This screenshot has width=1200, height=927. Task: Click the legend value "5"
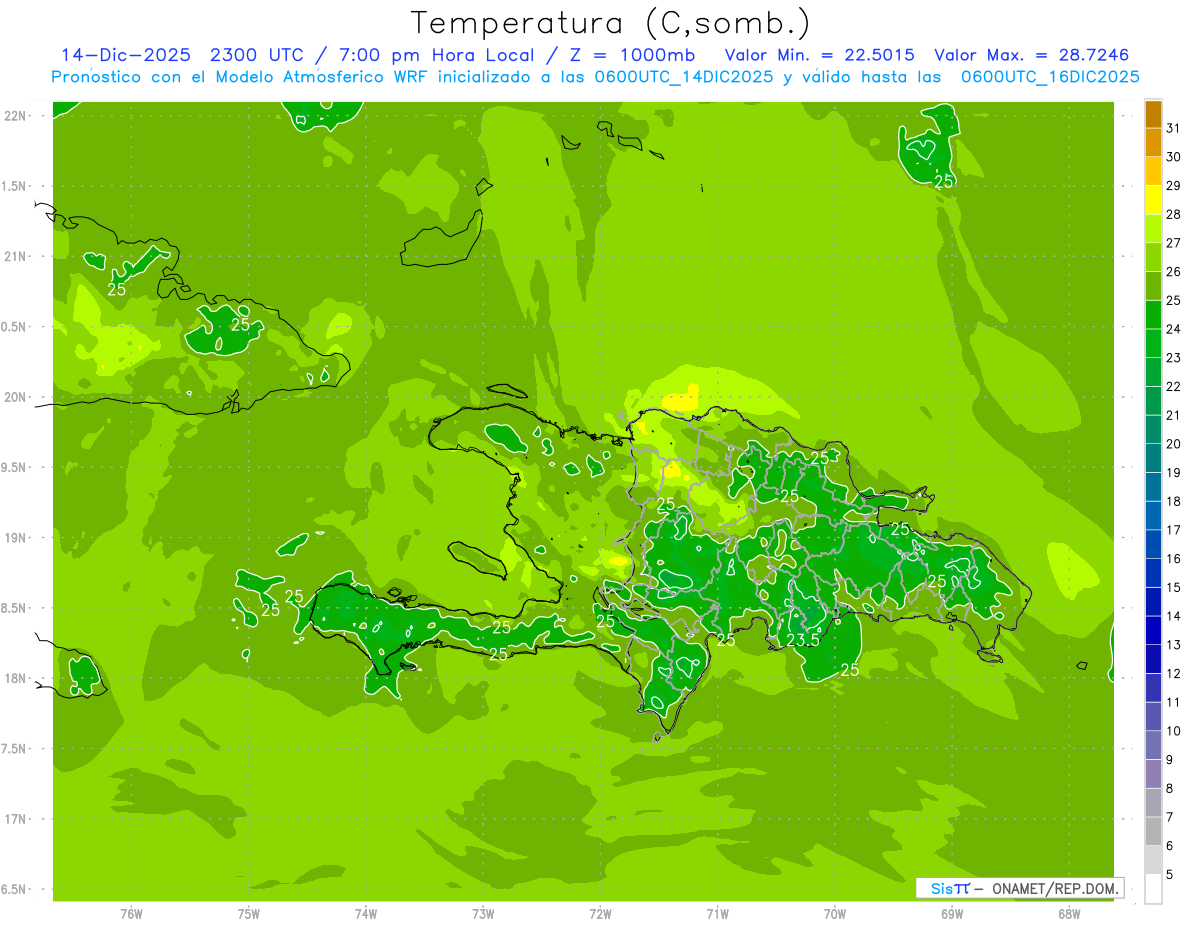(x=1170, y=874)
